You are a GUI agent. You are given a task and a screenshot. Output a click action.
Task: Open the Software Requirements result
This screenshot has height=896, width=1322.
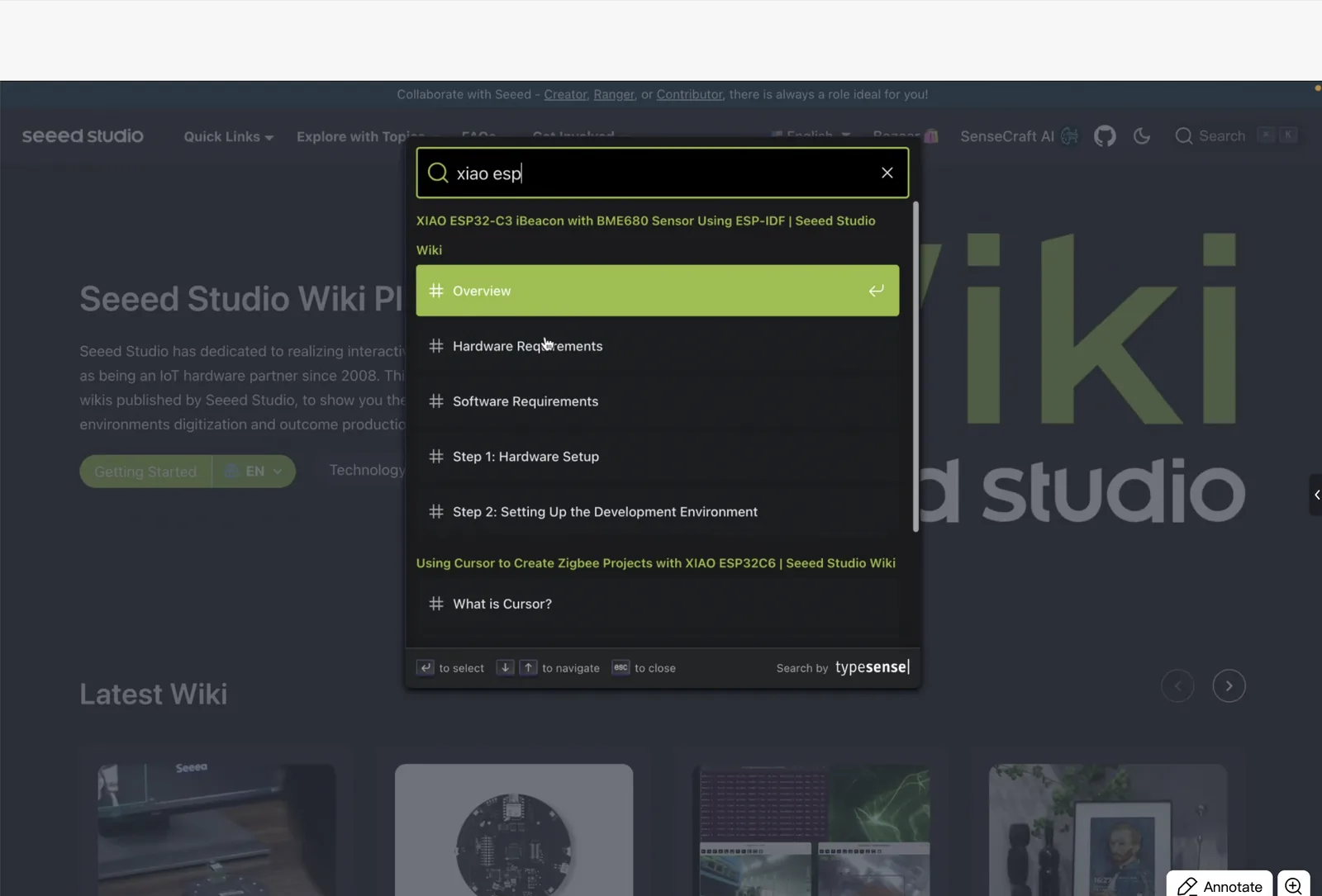click(658, 401)
